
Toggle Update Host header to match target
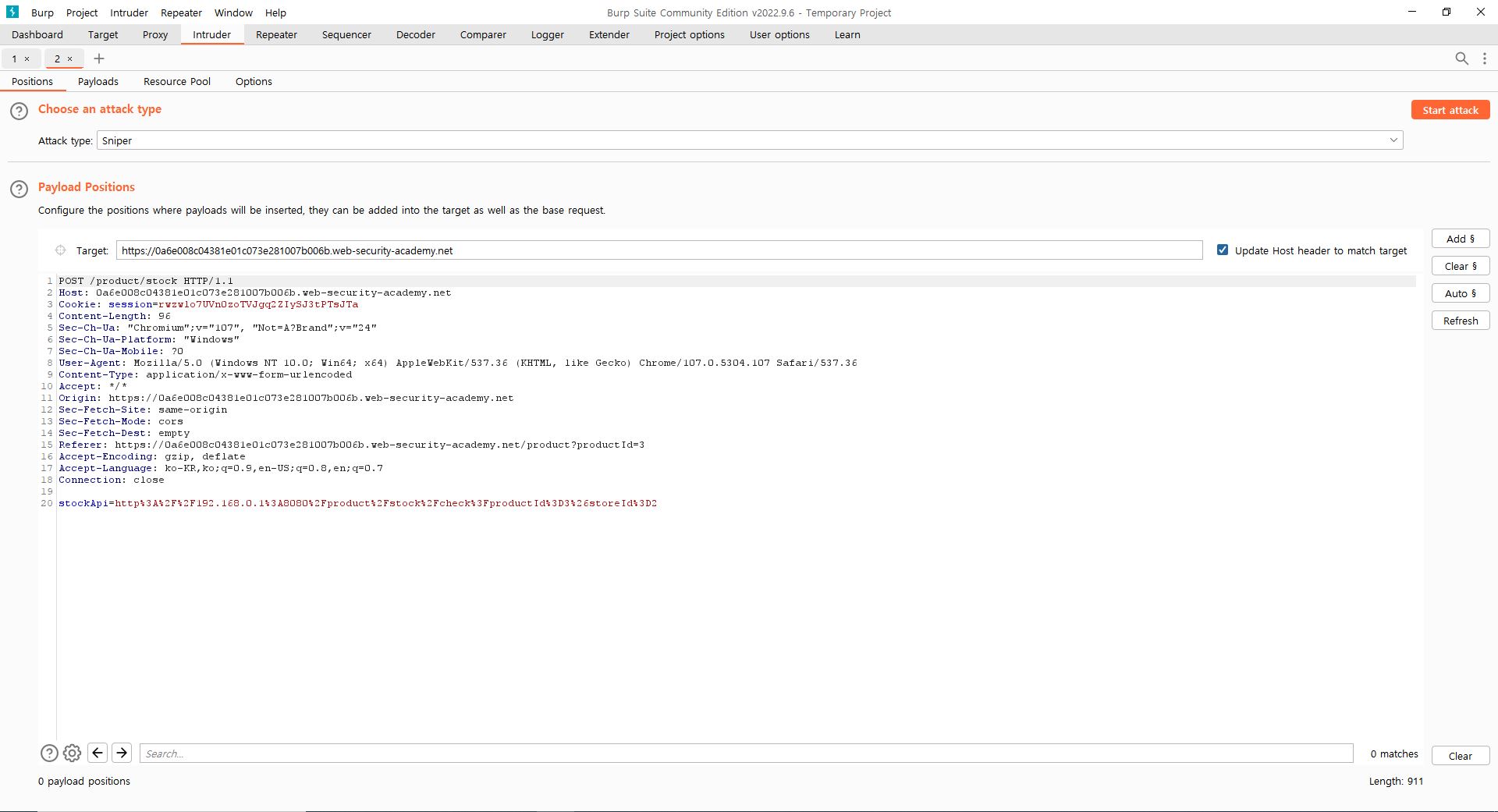coord(1223,250)
